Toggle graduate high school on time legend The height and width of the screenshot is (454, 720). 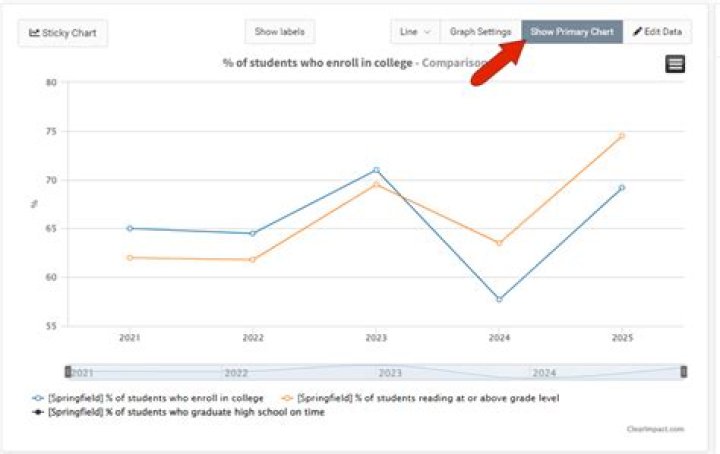click(x=179, y=412)
